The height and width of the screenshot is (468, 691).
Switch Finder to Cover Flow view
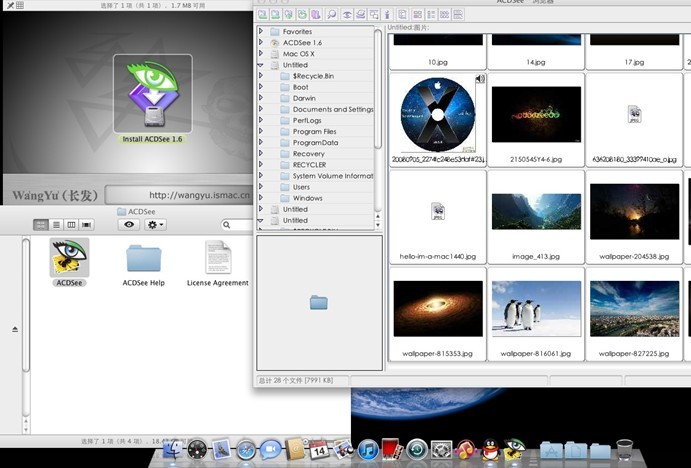tap(86, 225)
